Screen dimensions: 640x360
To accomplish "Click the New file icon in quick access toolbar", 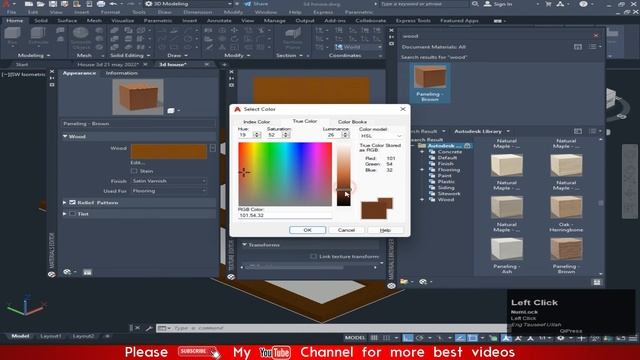I will 29,4.
